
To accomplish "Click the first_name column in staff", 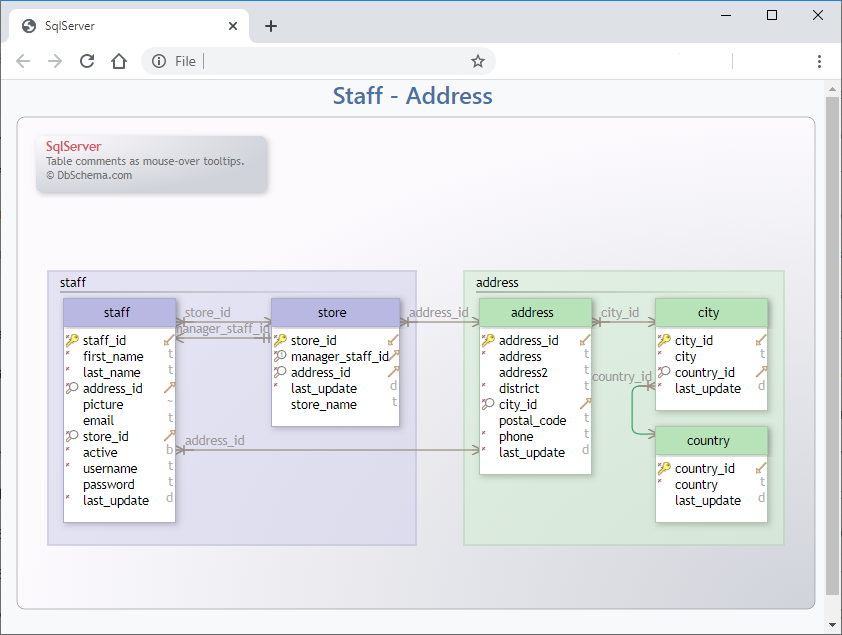I will tap(113, 356).
